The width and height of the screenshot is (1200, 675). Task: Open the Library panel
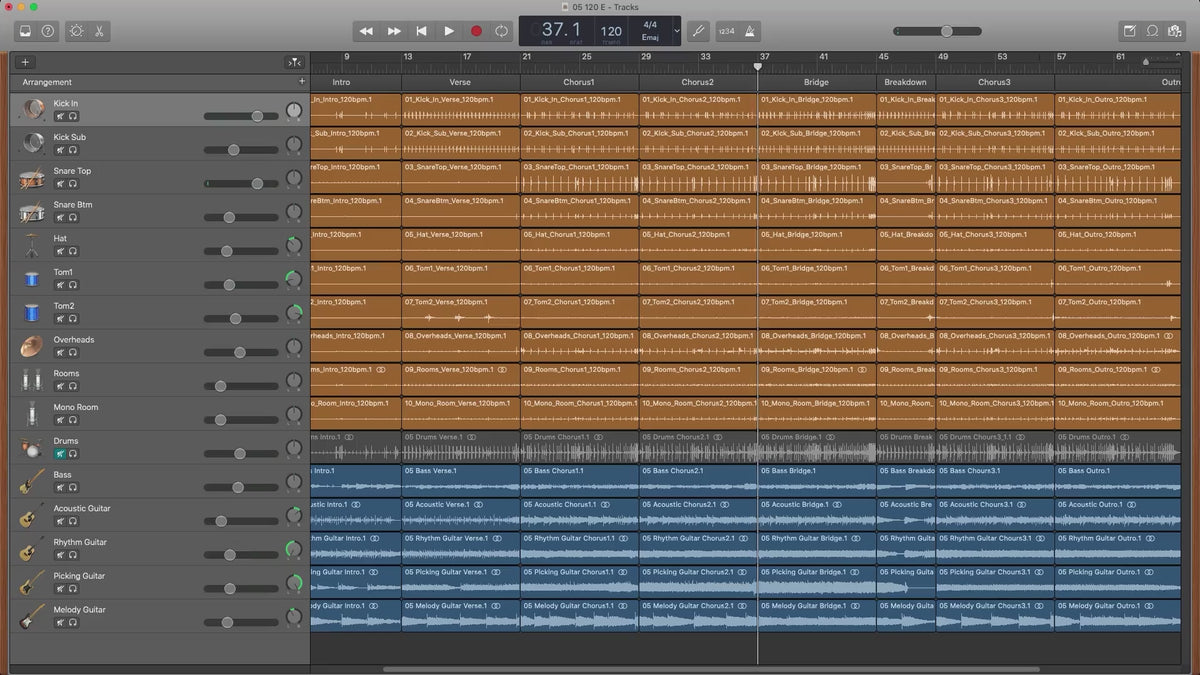[25, 31]
